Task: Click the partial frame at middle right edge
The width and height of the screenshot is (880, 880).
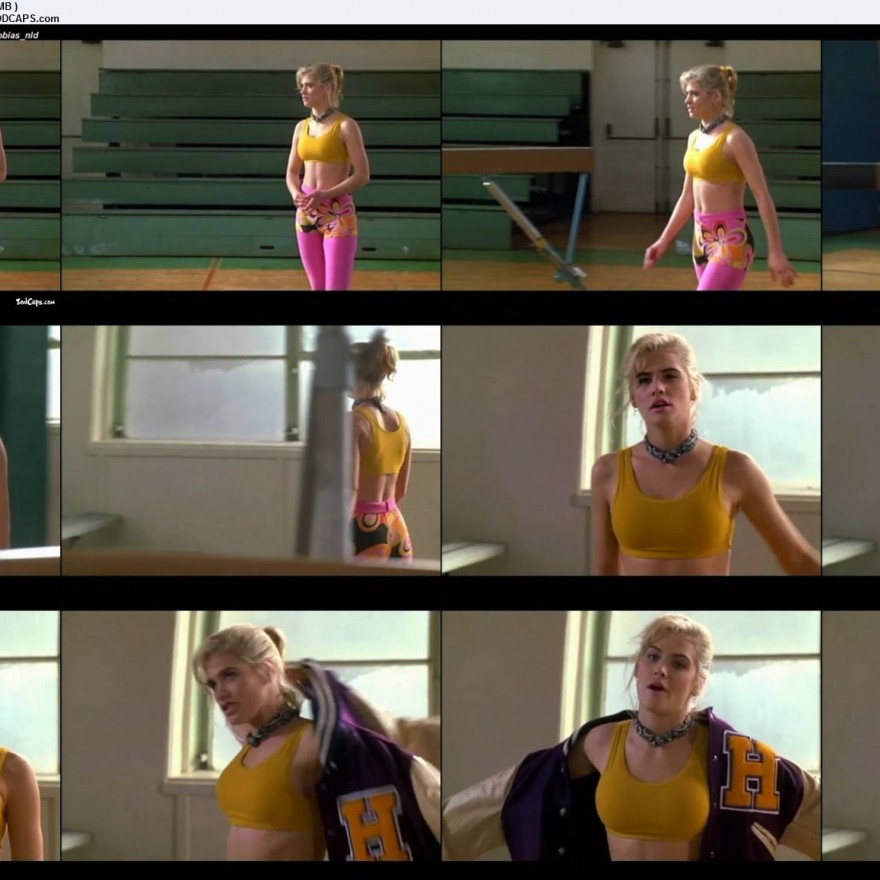Action: click(x=850, y=450)
